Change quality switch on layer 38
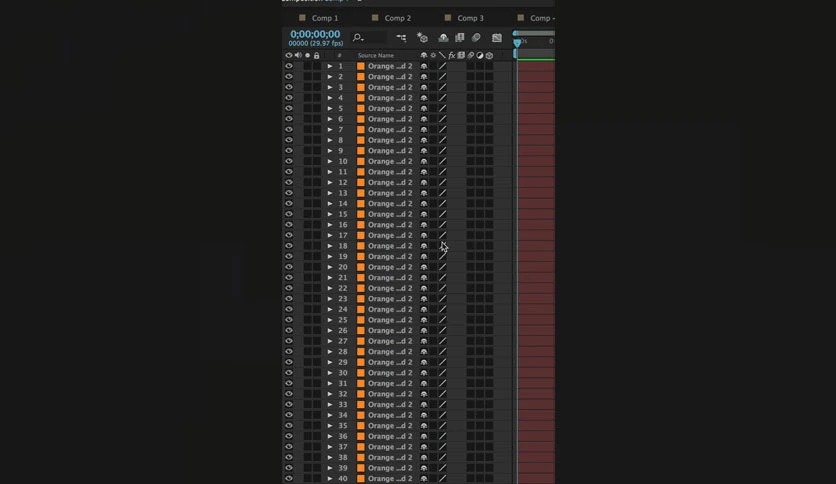Viewport: 836px width, 484px height. click(443, 457)
